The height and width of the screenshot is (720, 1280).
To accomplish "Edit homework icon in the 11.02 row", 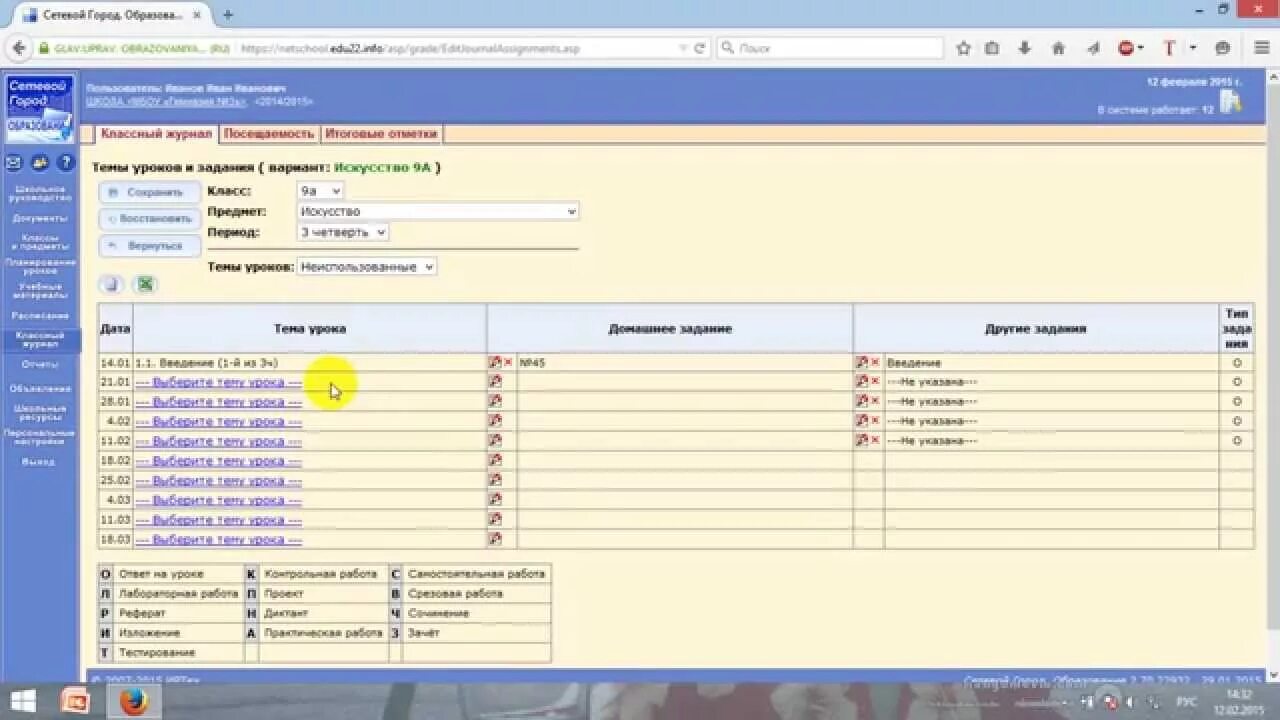I will pyautogui.click(x=494, y=441).
